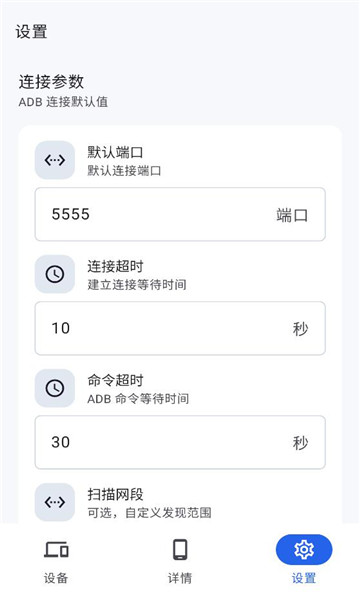Image resolution: width=360 pixels, height=600 pixels.
Task: Click the 命令超时 setting title
Action: pyautogui.click(x=115, y=380)
